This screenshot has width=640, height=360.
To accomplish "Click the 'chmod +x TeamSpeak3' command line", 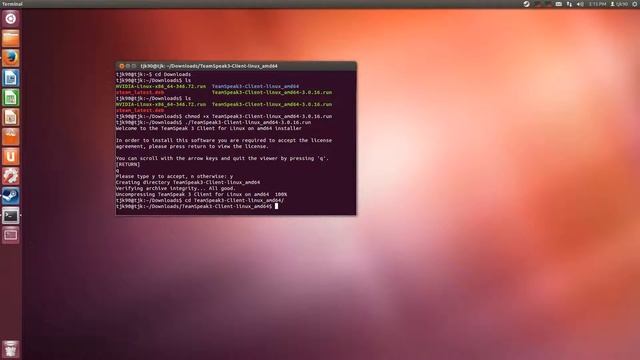I will [224, 116].
